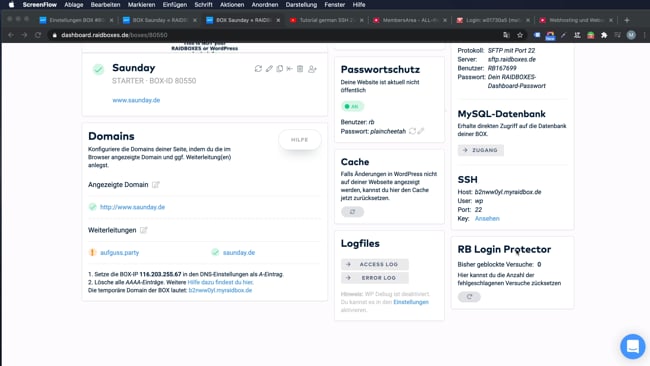650x366 pixels.
Task: Reset the cache with the refresh button
Action: [x=352, y=212]
